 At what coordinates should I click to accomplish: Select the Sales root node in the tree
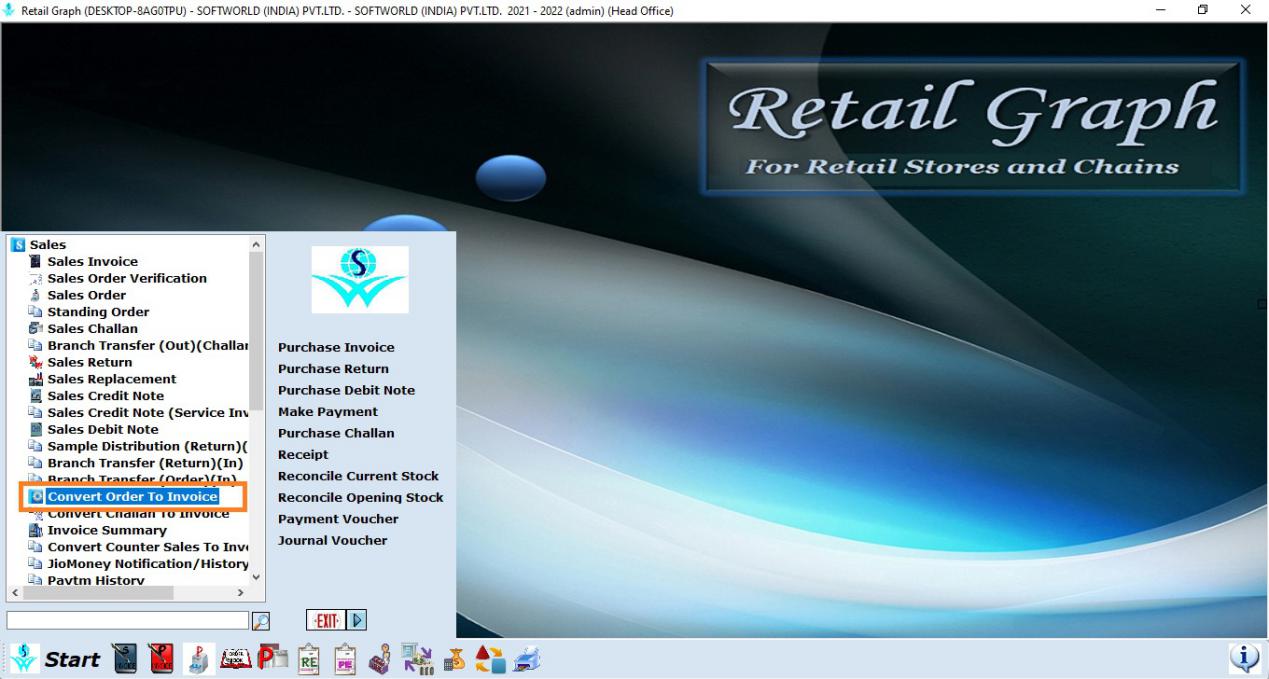[48, 245]
